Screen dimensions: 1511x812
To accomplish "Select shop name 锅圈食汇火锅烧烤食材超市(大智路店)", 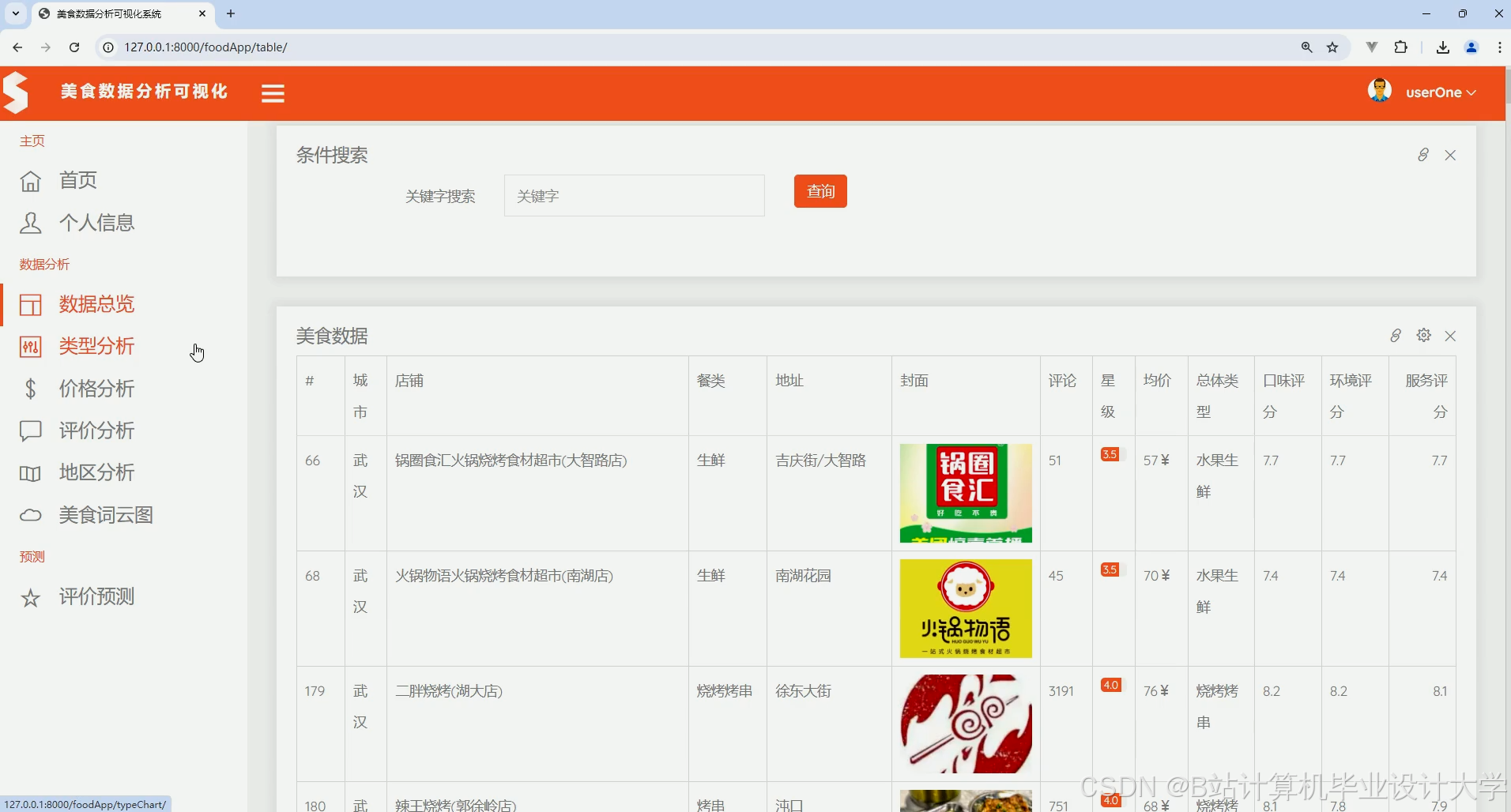I will (x=511, y=461).
